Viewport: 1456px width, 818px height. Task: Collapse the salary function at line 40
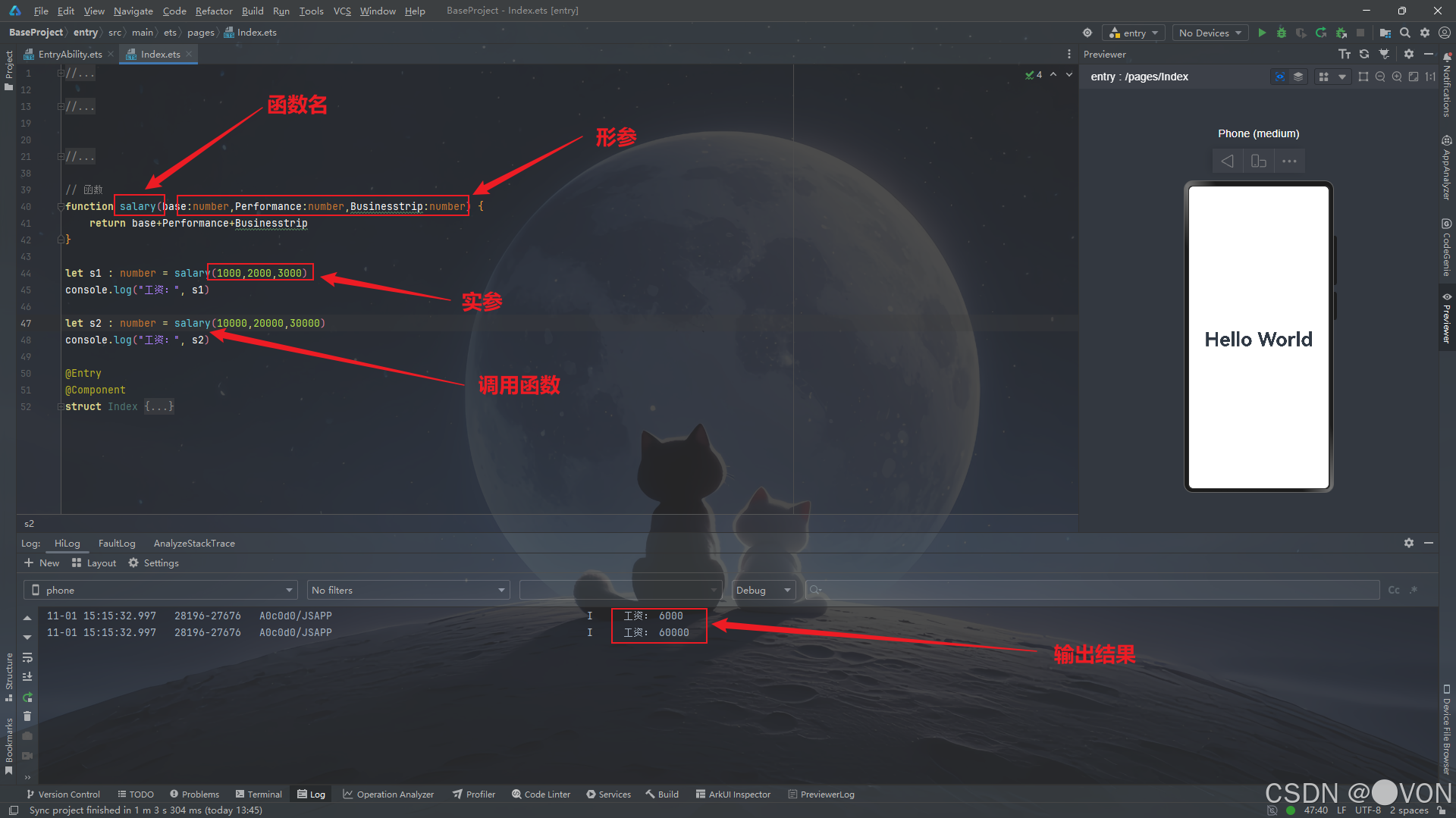[x=60, y=206]
